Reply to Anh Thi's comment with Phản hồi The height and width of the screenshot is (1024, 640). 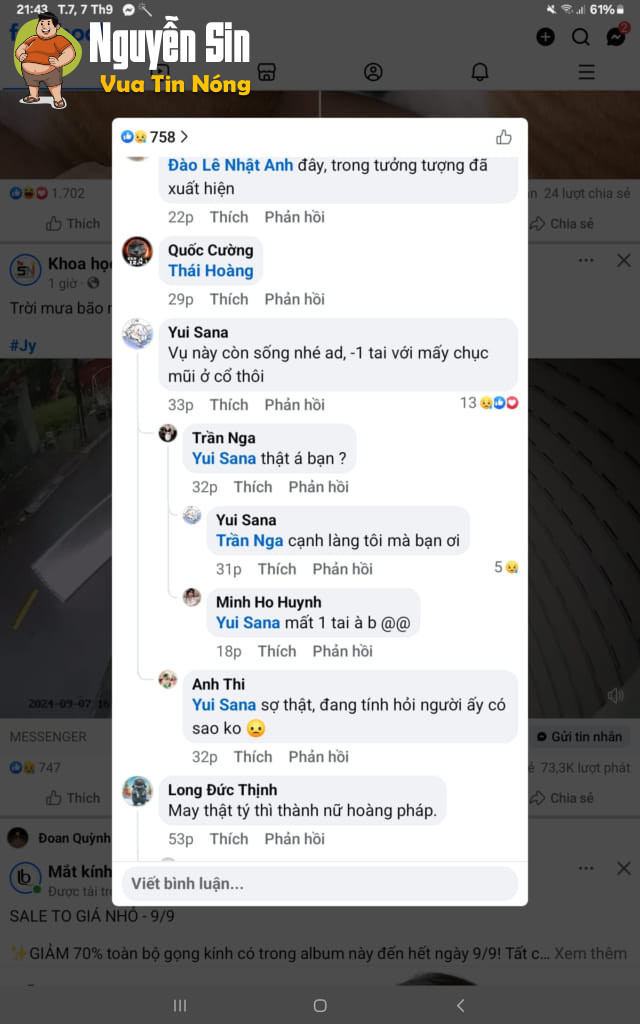pyautogui.click(x=319, y=756)
